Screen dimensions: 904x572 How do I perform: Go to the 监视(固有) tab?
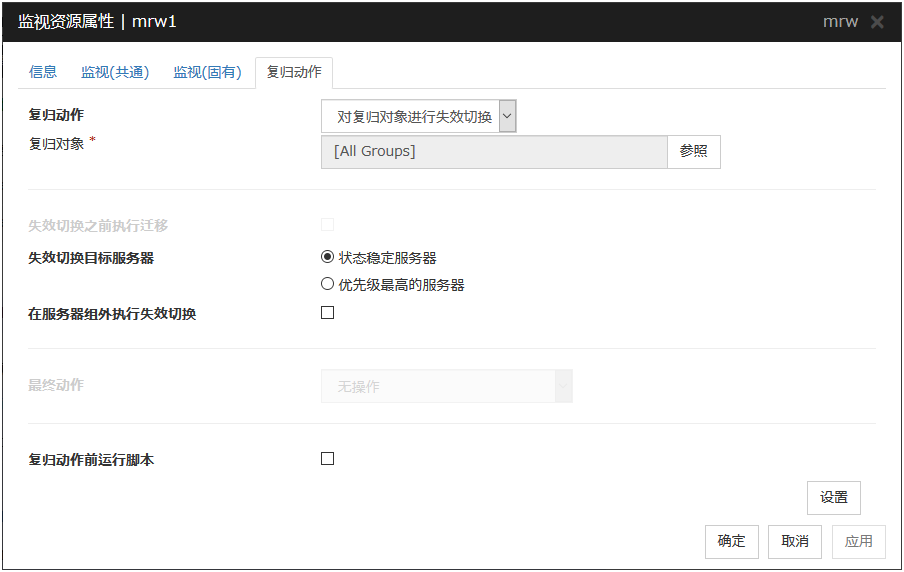tap(207, 72)
